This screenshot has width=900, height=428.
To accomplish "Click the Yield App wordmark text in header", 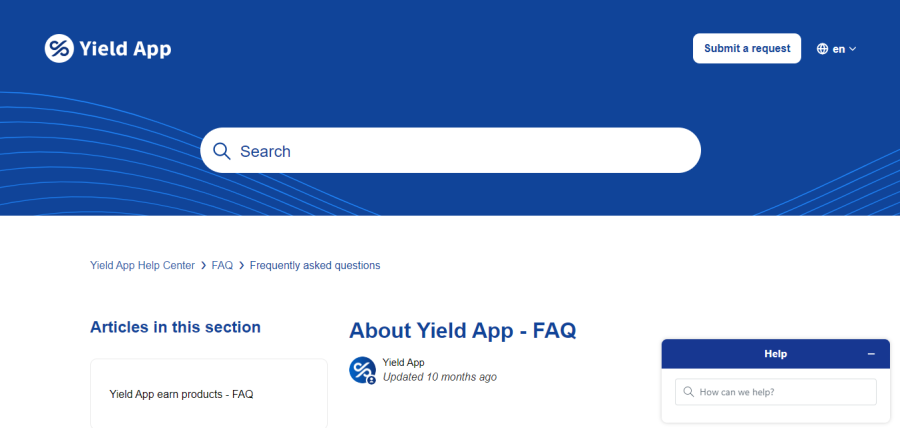I will [125, 50].
